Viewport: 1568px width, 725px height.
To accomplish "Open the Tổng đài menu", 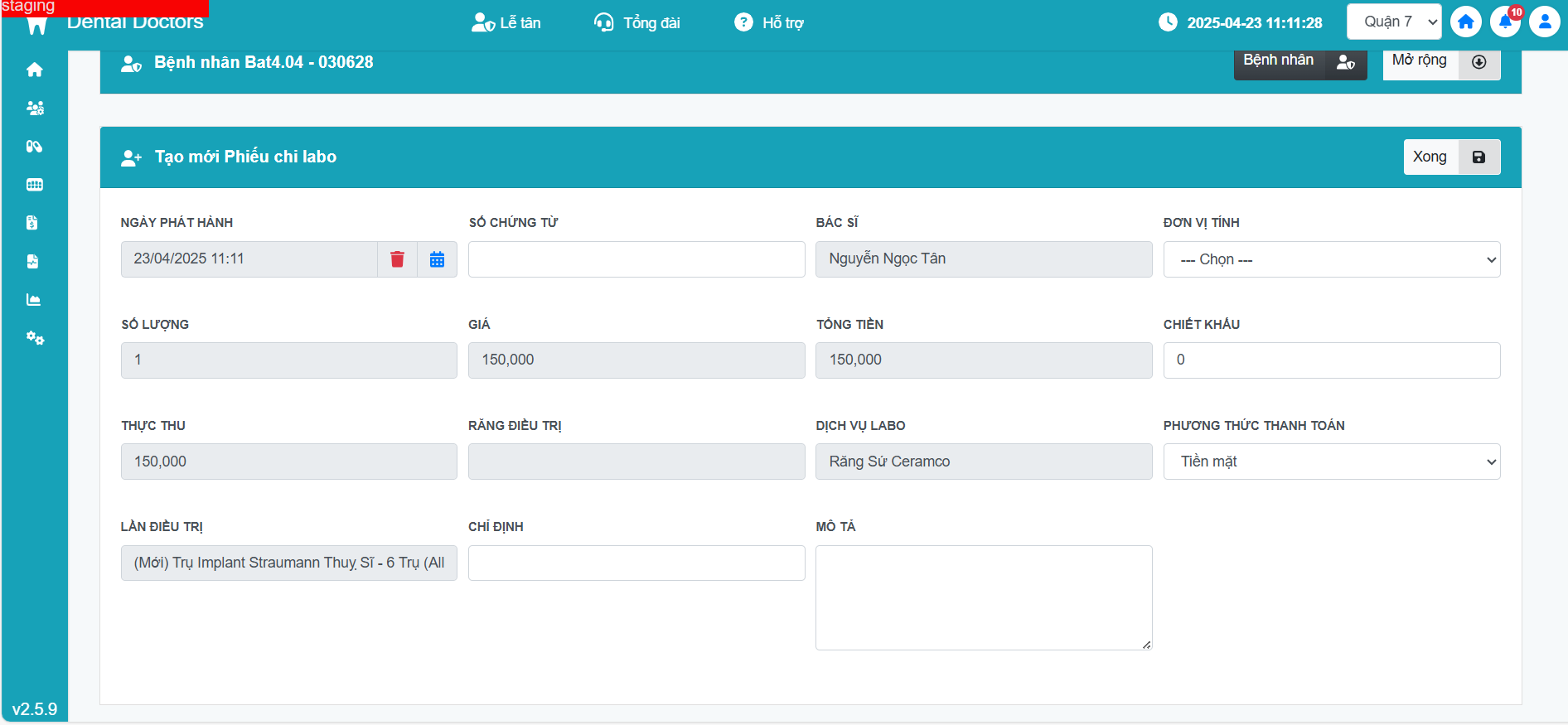I will pos(637,23).
